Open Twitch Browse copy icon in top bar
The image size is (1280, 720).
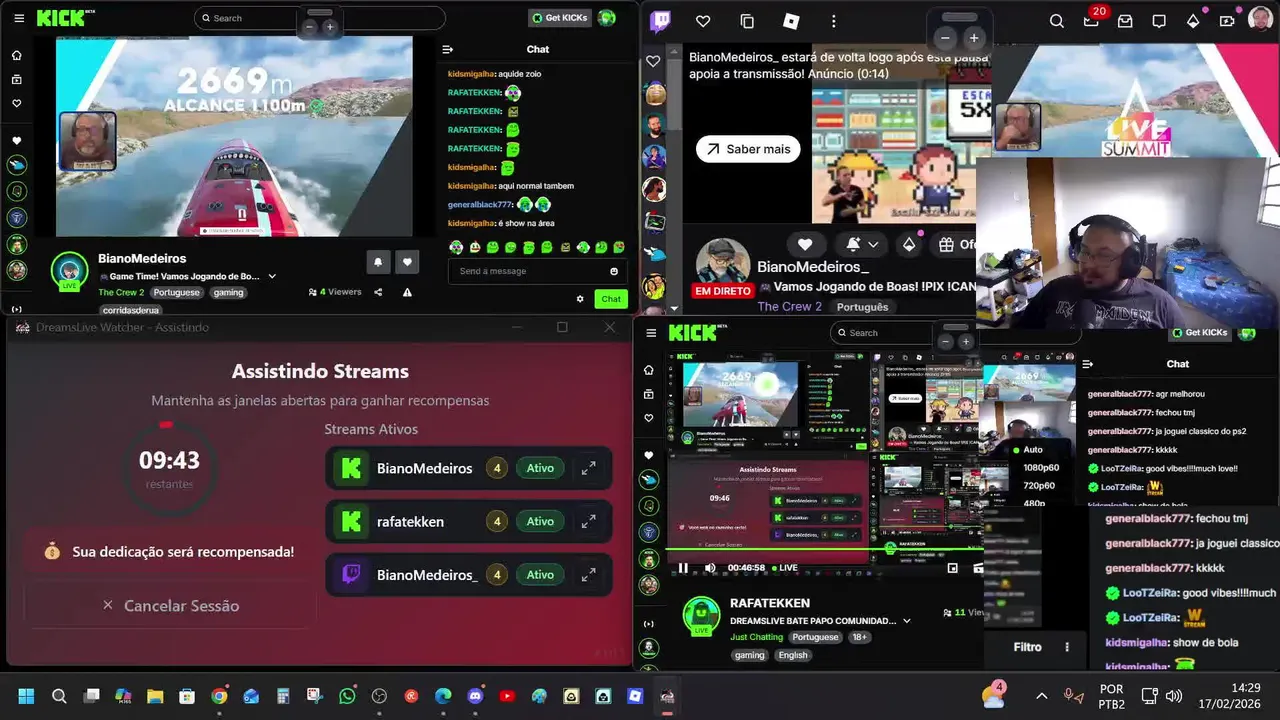pos(747,21)
